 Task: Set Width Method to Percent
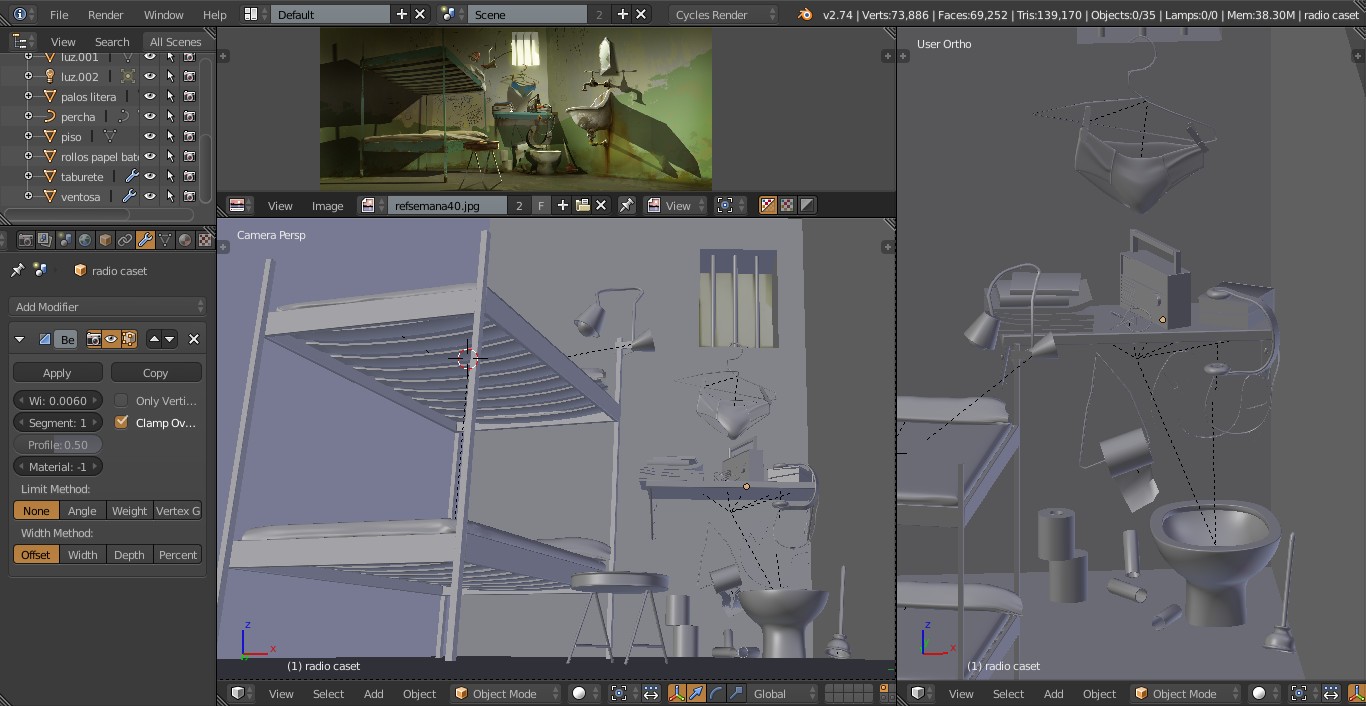click(x=178, y=554)
